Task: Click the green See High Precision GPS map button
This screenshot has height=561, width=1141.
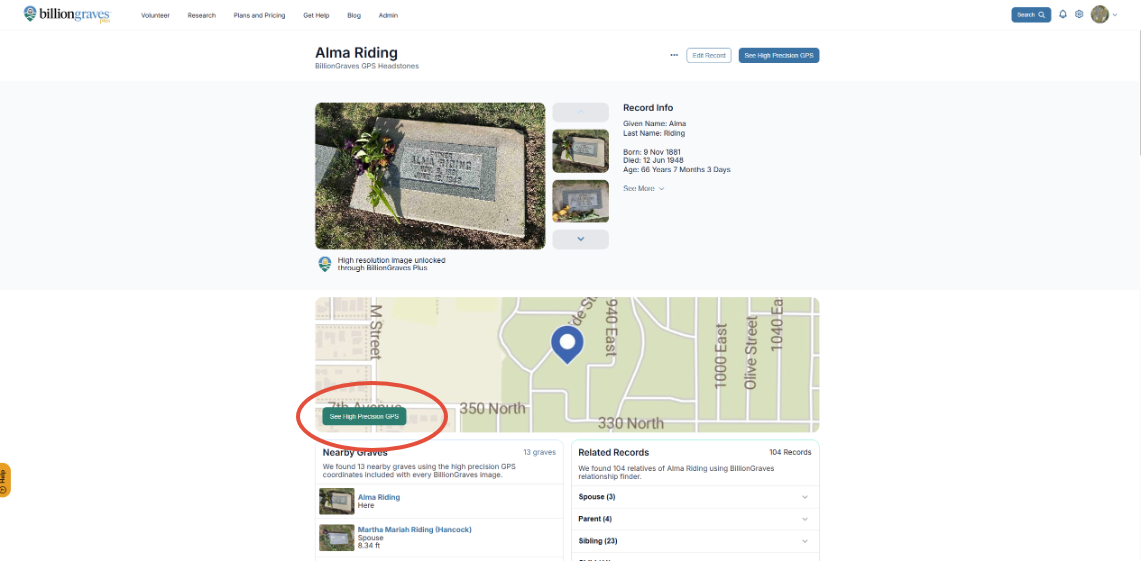Action: (x=364, y=416)
